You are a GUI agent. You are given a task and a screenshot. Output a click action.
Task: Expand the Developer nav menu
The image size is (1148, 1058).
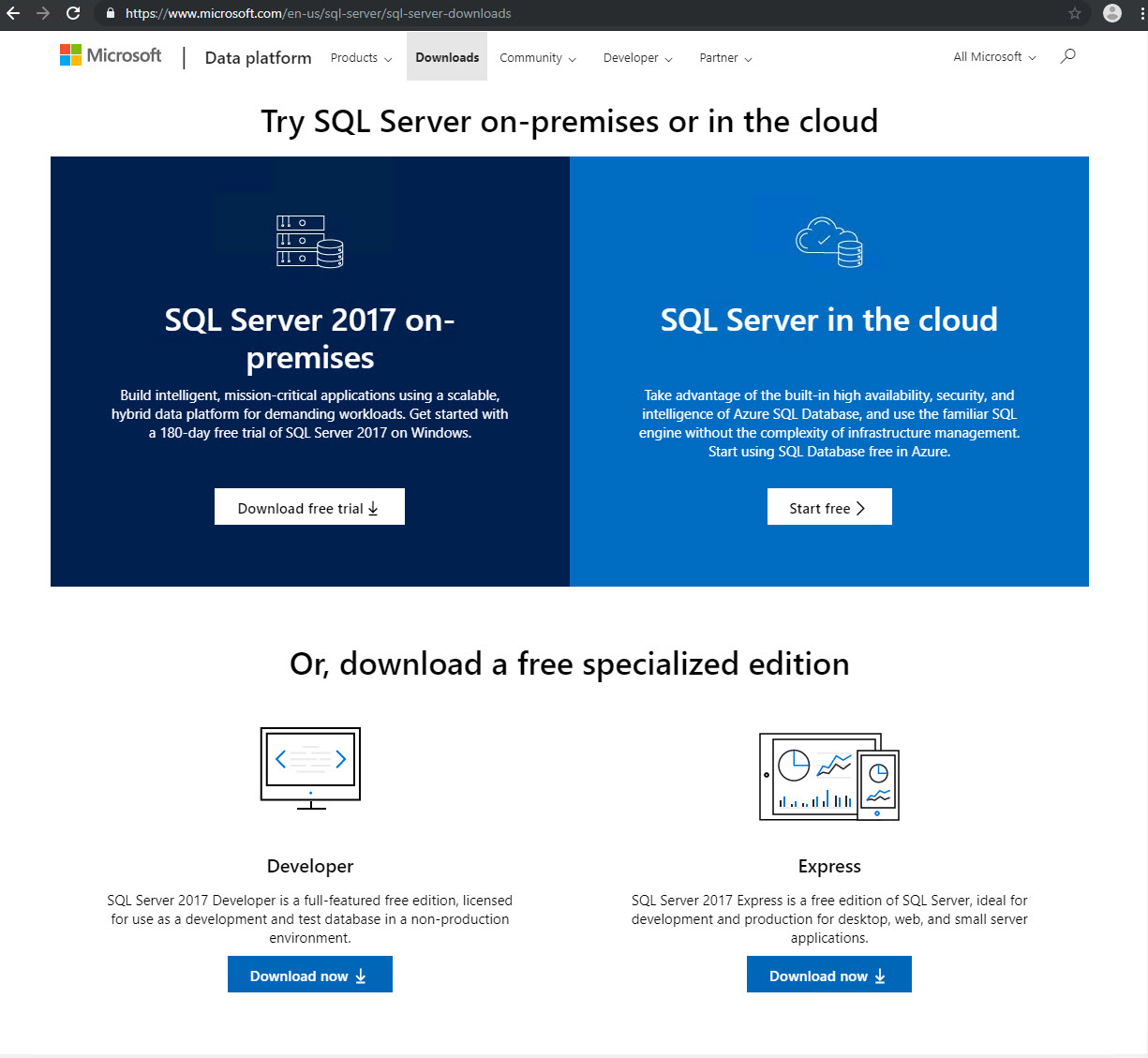tap(638, 58)
